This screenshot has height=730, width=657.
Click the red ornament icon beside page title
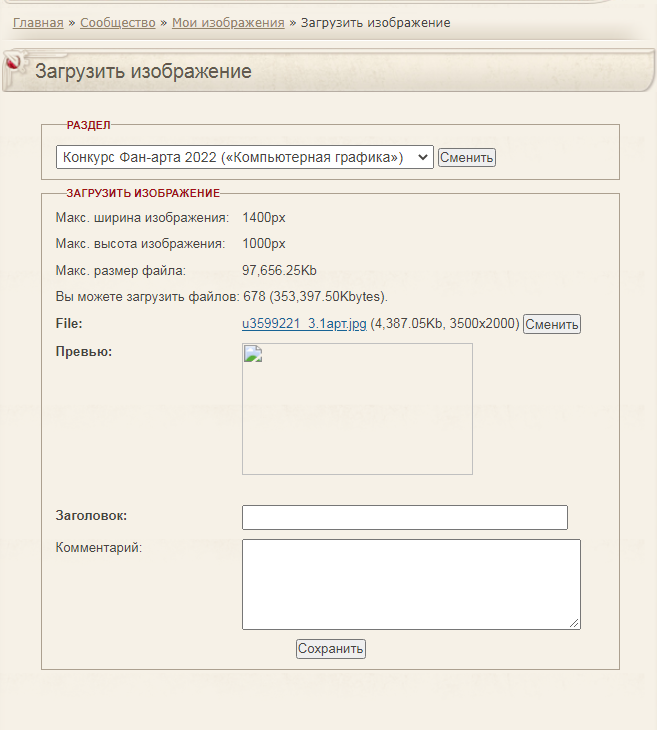click(14, 64)
